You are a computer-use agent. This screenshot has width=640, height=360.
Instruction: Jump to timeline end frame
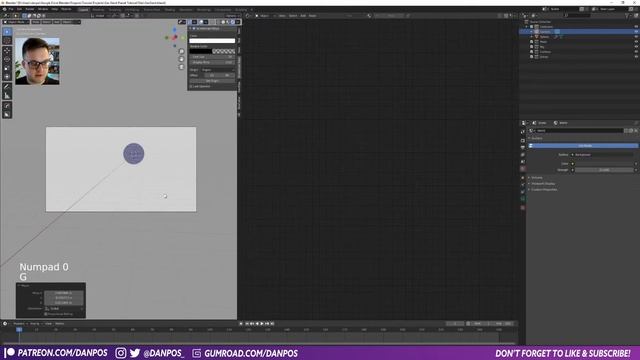pyautogui.click(x=272, y=324)
